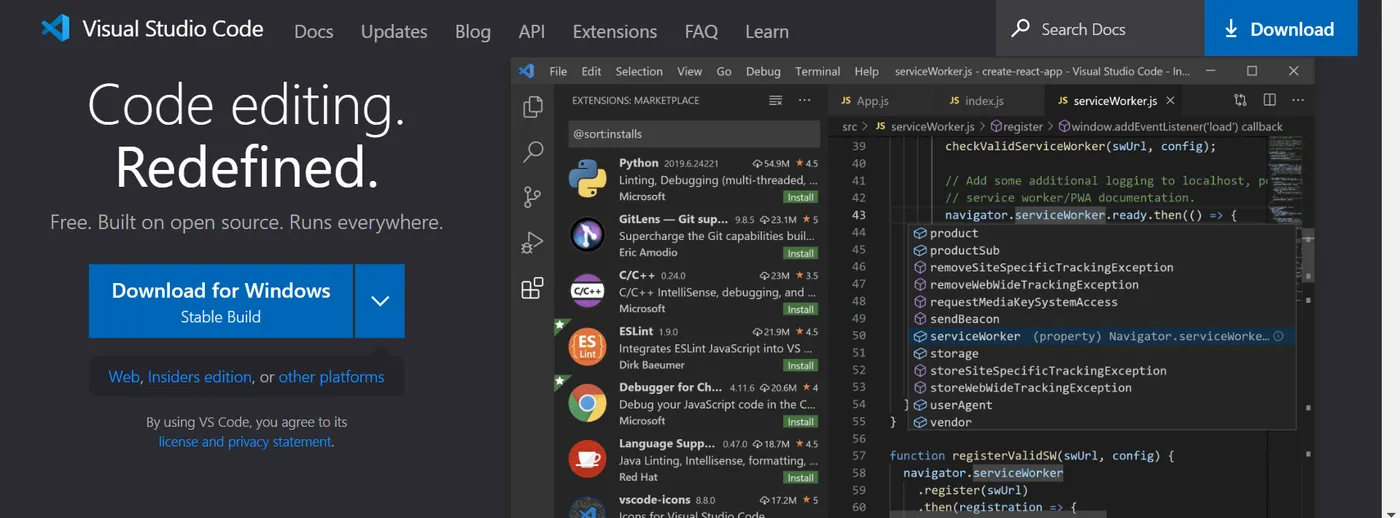
Task: Open the Extensions panel more actions ellipsis
Action: pyautogui.click(x=804, y=100)
